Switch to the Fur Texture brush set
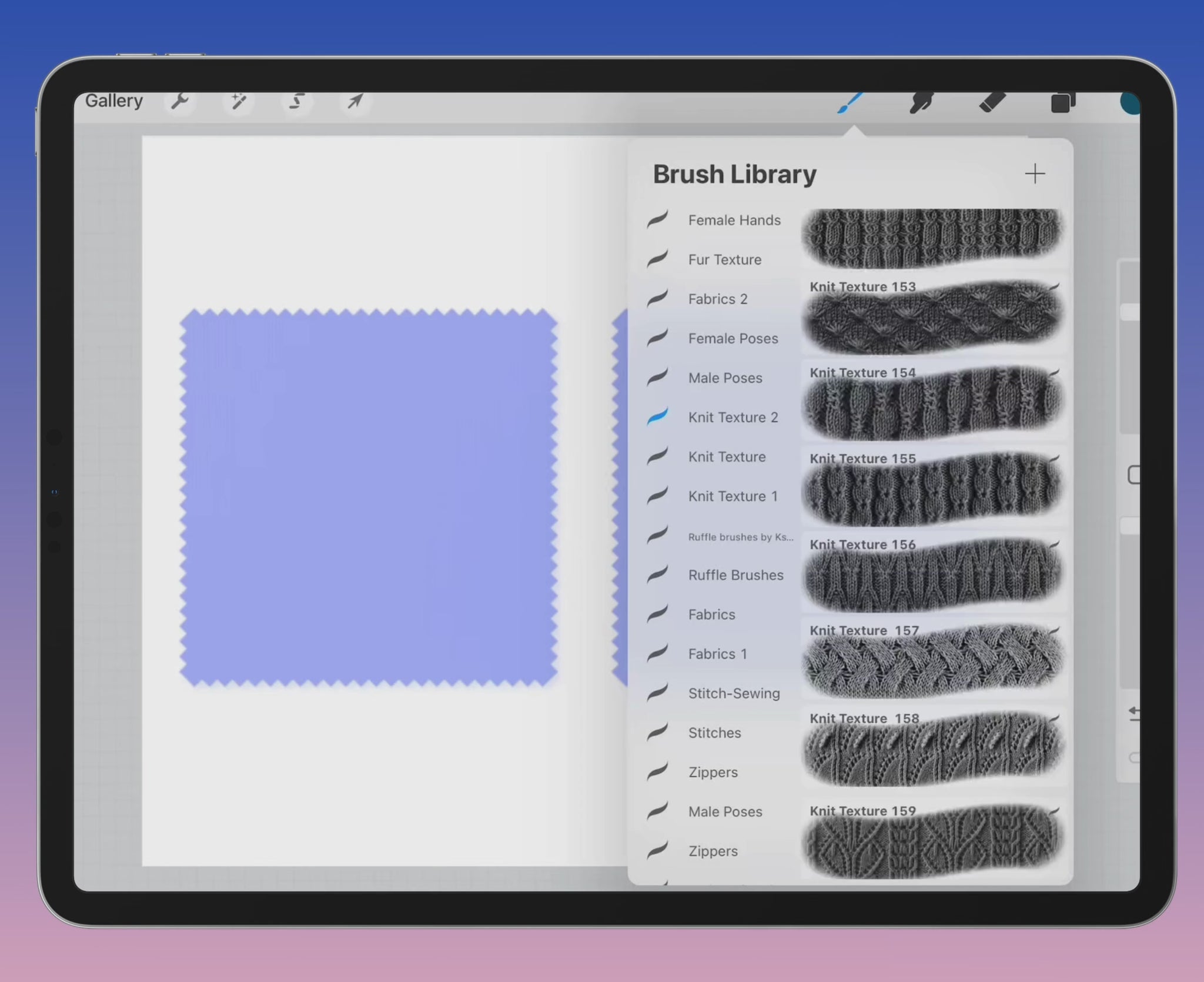The height and width of the screenshot is (982, 1204). 724,259
